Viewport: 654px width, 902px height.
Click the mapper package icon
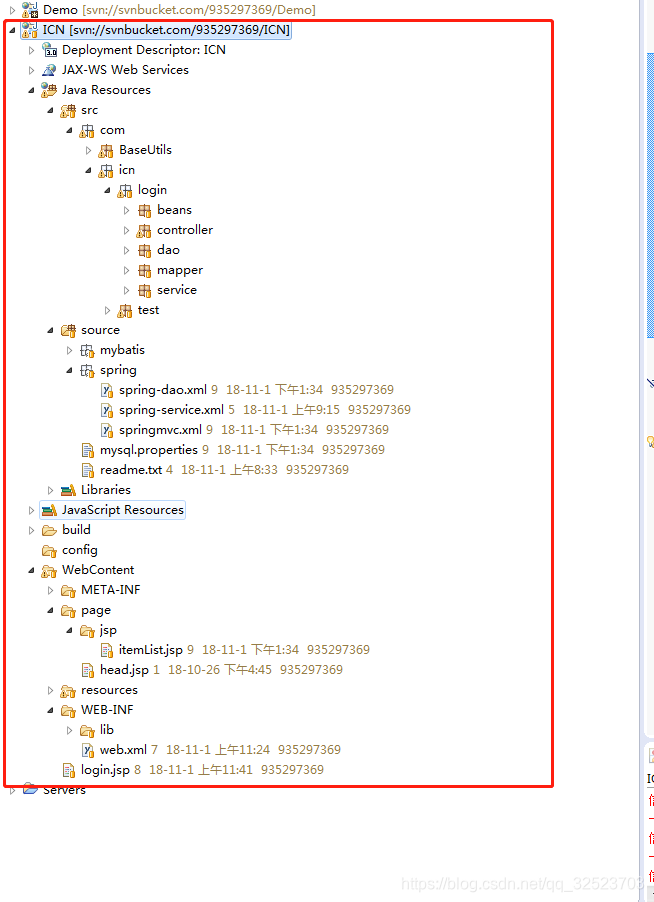click(x=144, y=270)
